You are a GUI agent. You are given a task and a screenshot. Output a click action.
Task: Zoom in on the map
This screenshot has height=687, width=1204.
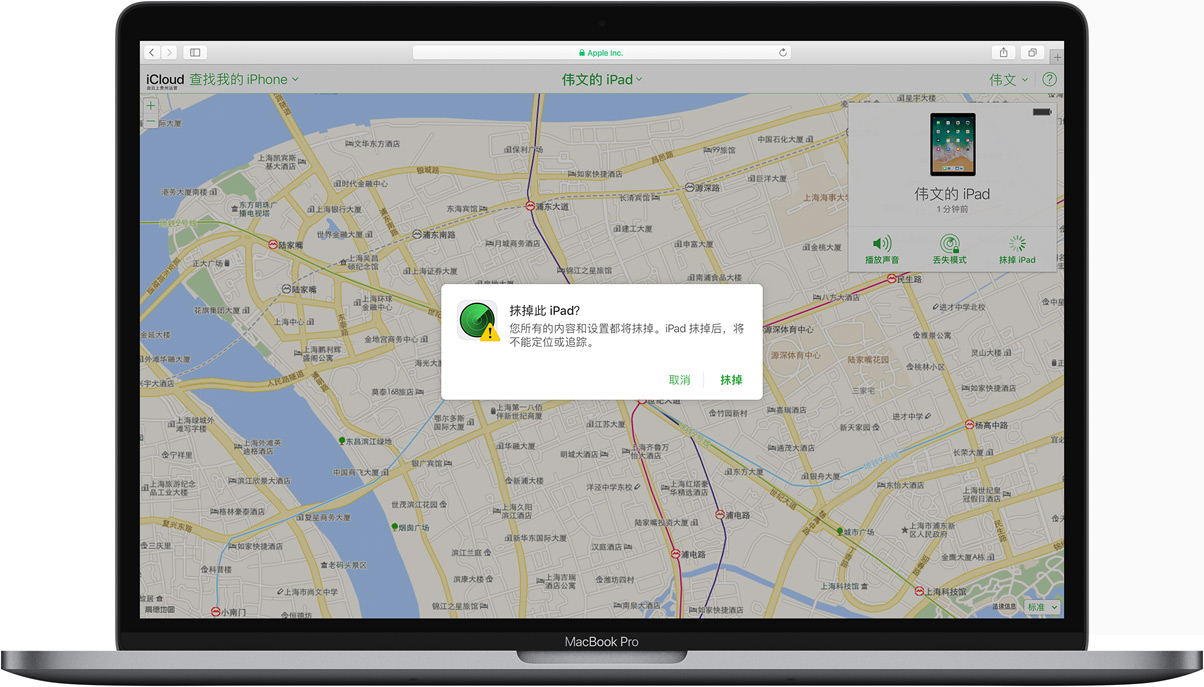151,106
